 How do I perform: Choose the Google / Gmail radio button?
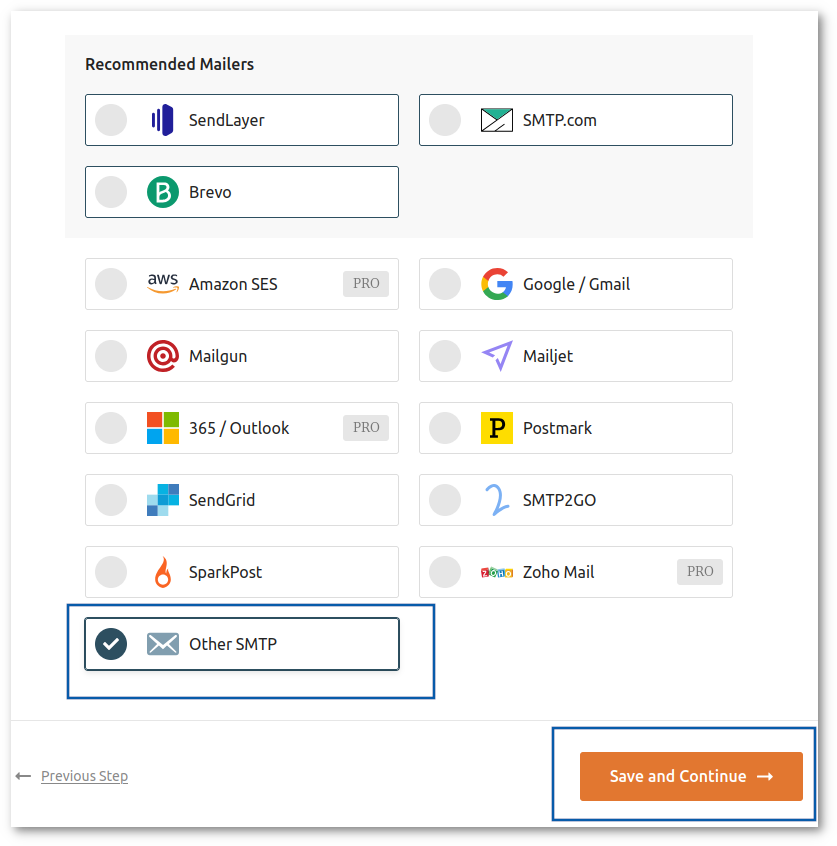[x=445, y=284]
